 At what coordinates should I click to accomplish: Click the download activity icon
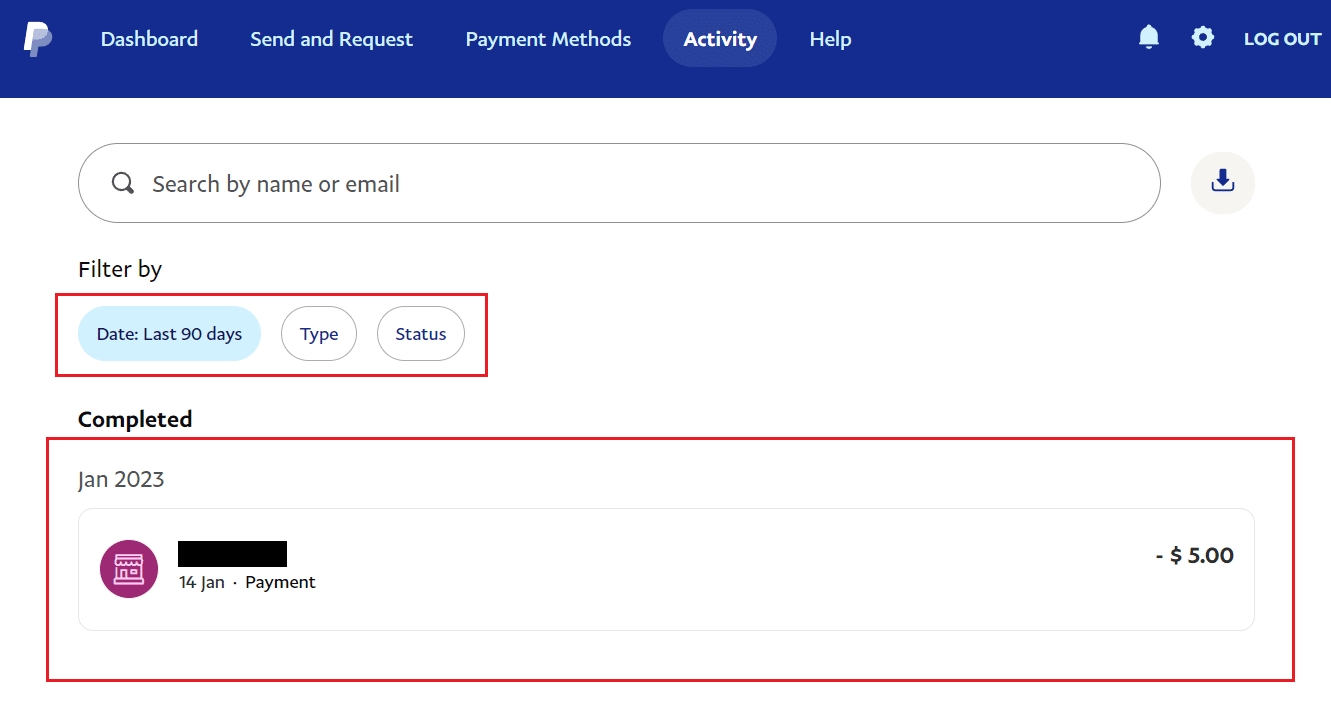[1222, 182]
